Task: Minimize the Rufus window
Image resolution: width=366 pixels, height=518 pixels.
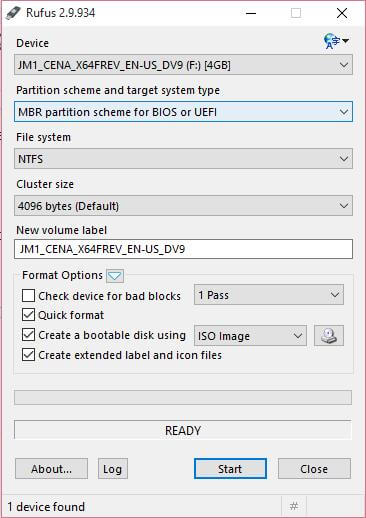Action: (x=251, y=13)
